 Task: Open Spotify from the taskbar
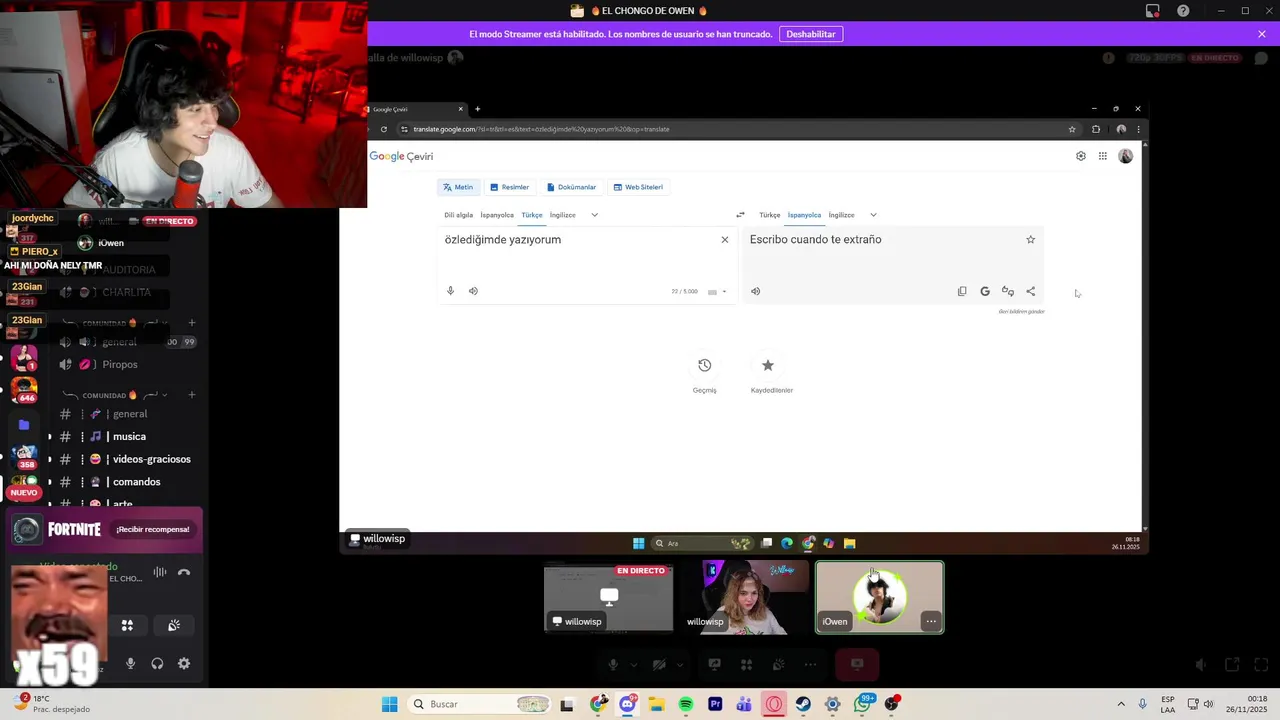(x=686, y=704)
